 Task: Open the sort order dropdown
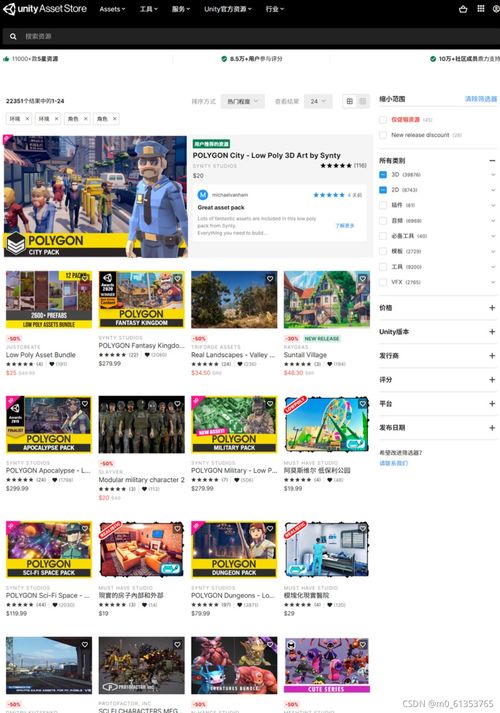(242, 101)
